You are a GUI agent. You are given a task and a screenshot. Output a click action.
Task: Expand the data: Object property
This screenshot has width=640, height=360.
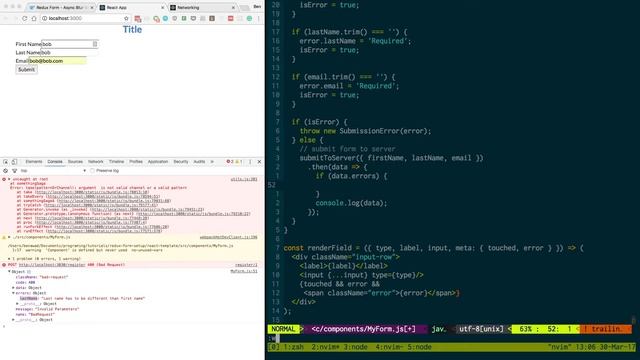coord(13,288)
